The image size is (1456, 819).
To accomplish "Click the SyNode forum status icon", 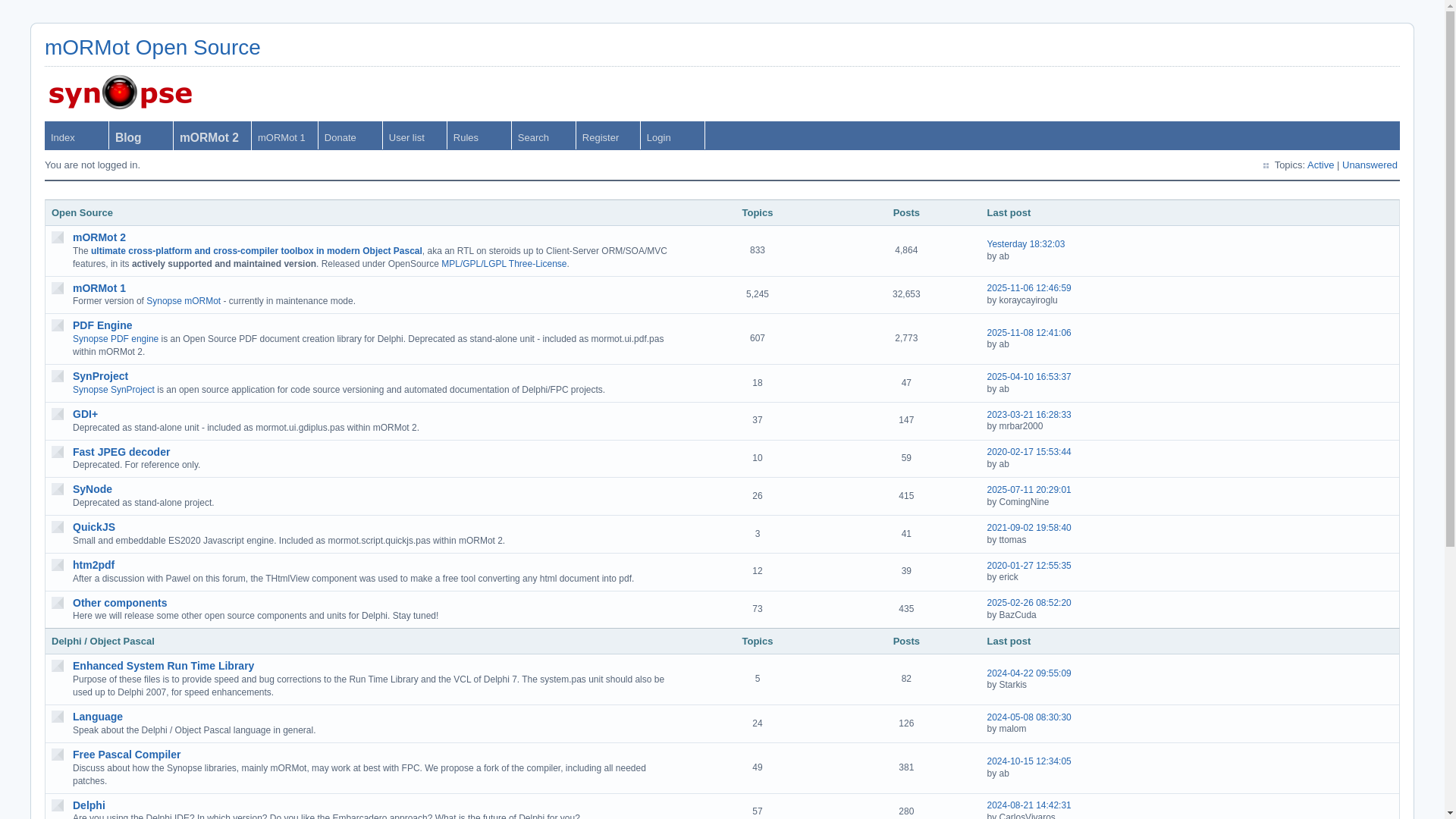I will 58,489.
